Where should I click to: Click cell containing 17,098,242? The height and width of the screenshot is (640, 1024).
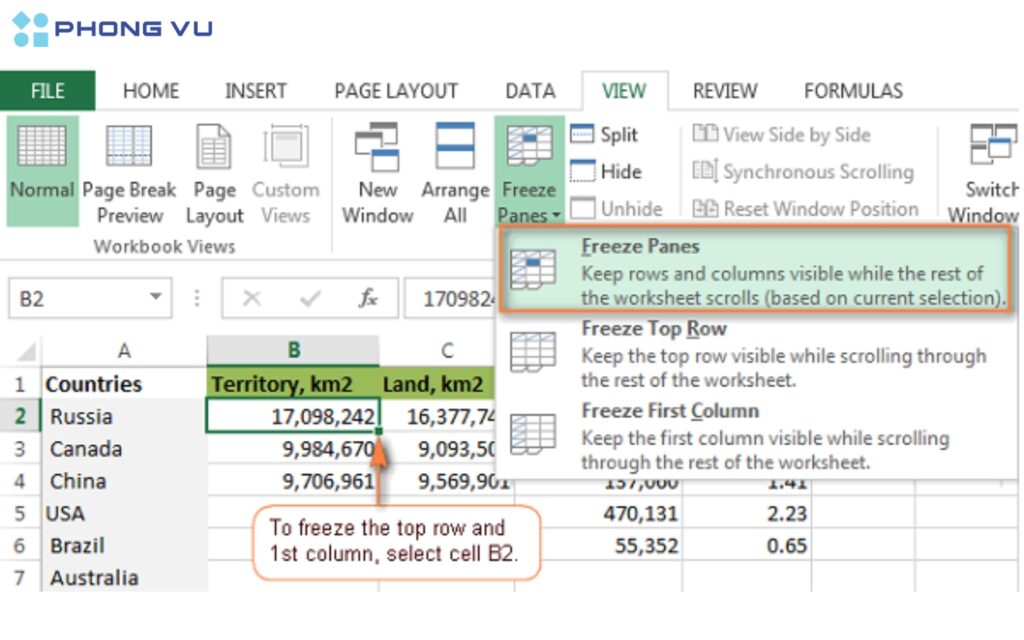[293, 416]
